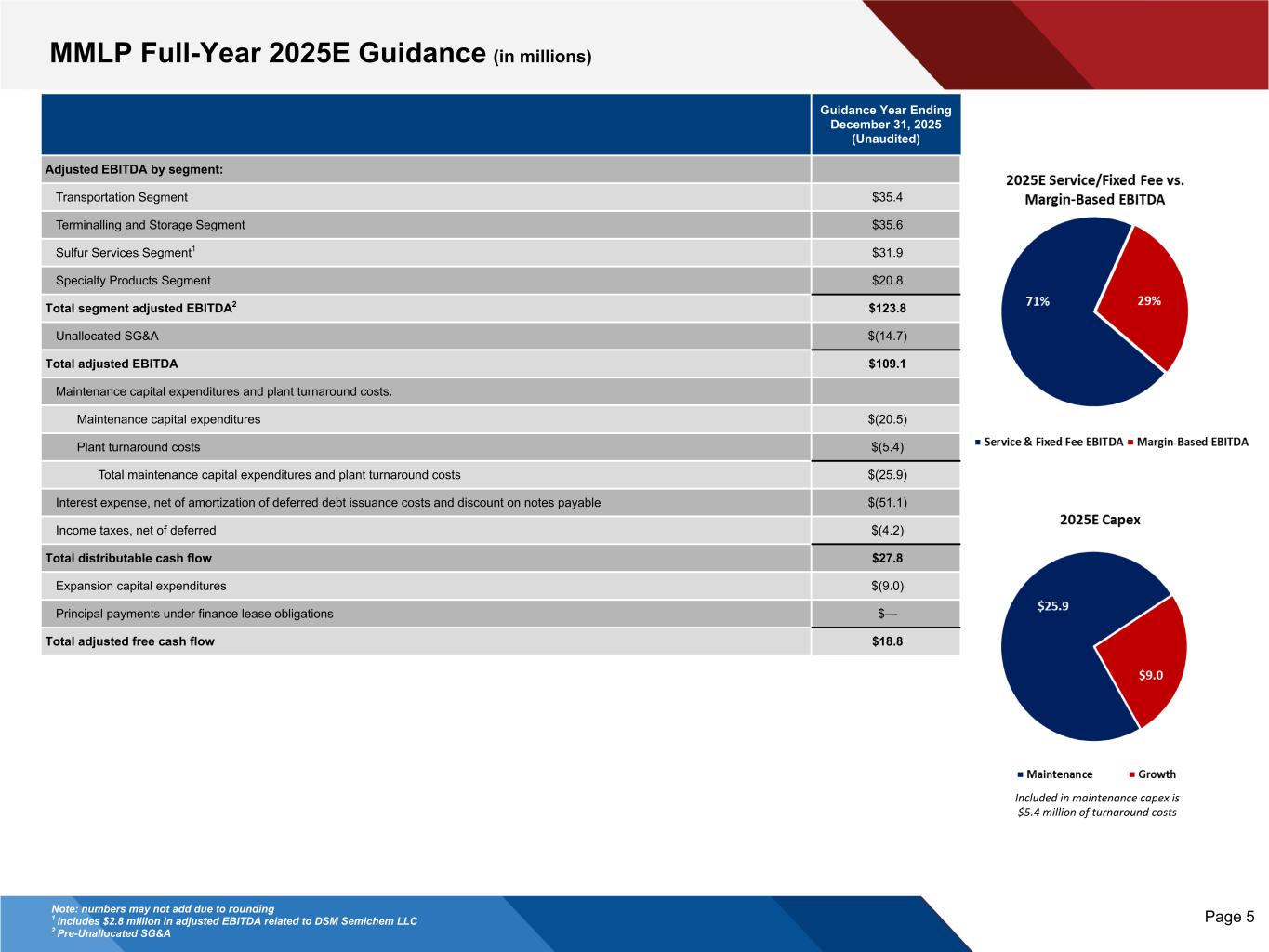Screen dimensions: 1269x952
Task: Click the Expansion capital expenditures row label
Action: (140, 586)
